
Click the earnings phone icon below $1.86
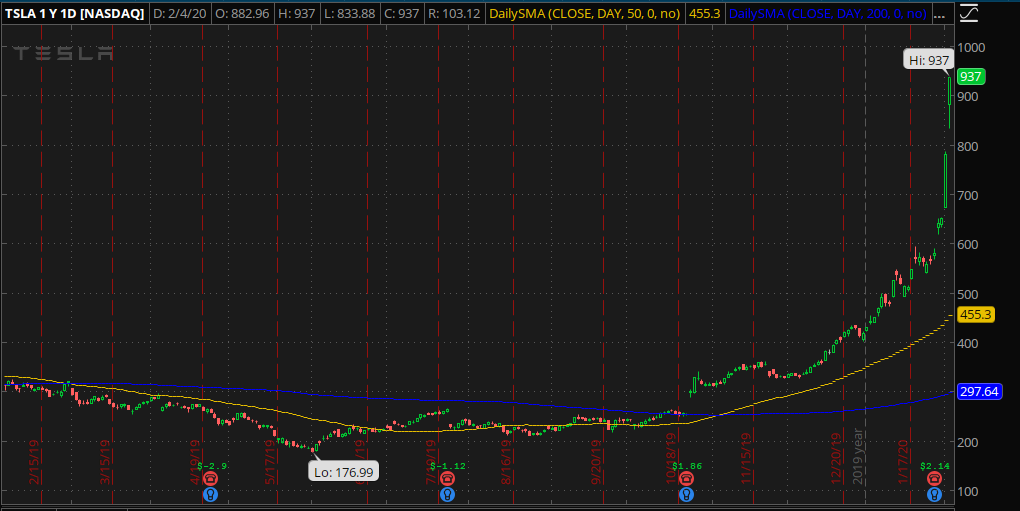pos(686,479)
